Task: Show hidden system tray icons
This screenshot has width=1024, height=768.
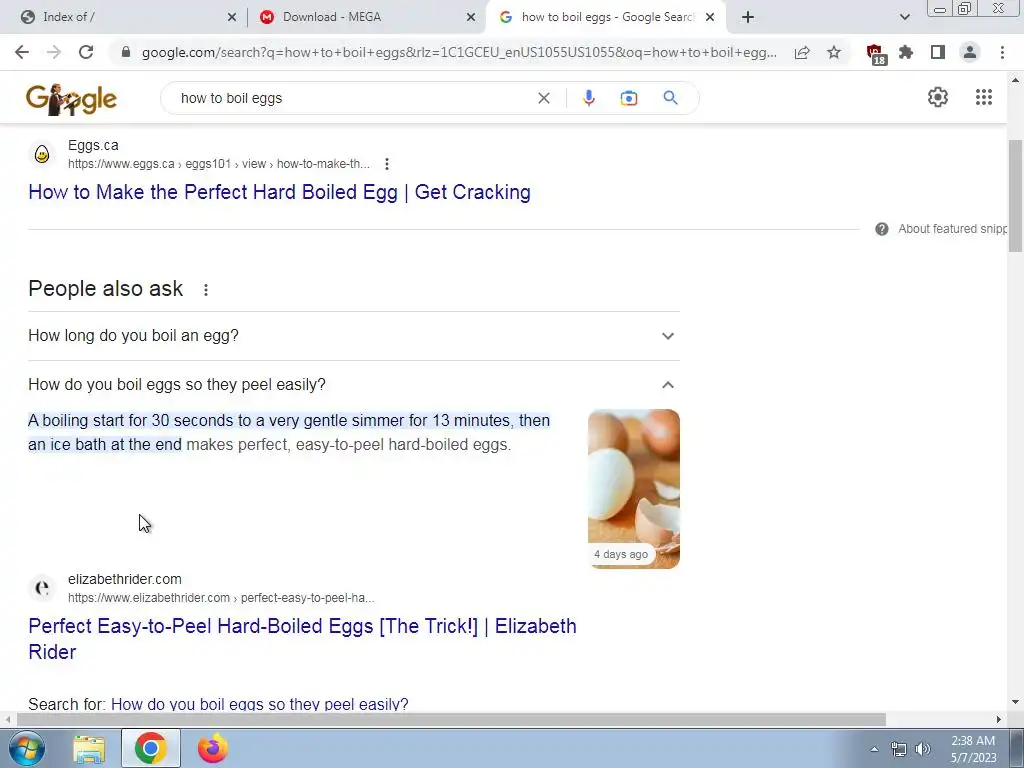Action: 874,749
